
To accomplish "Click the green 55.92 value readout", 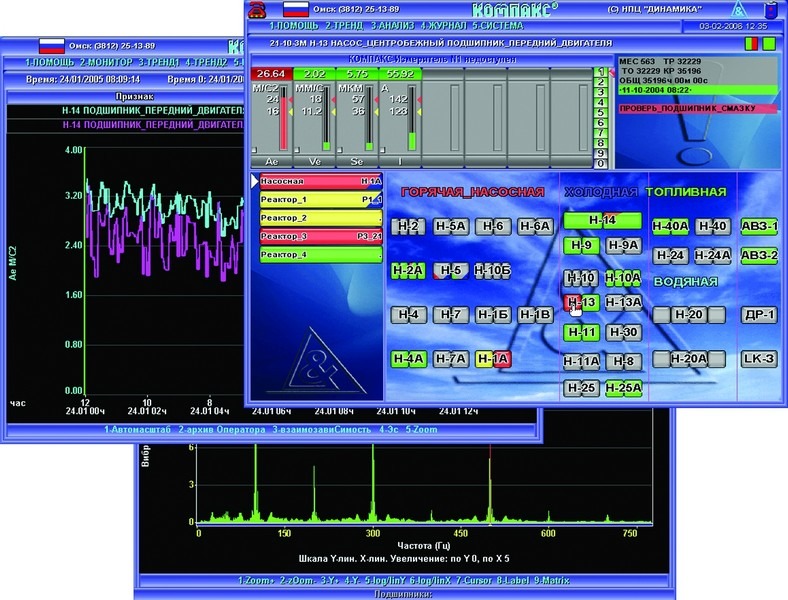I will point(401,74).
